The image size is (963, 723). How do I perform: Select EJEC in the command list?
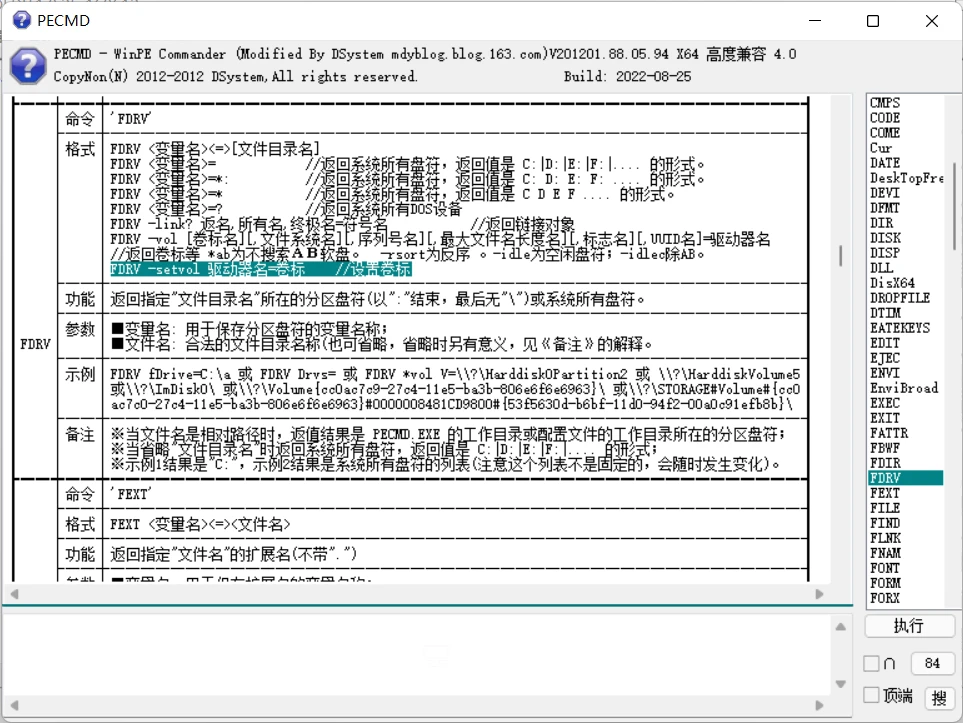pos(885,358)
